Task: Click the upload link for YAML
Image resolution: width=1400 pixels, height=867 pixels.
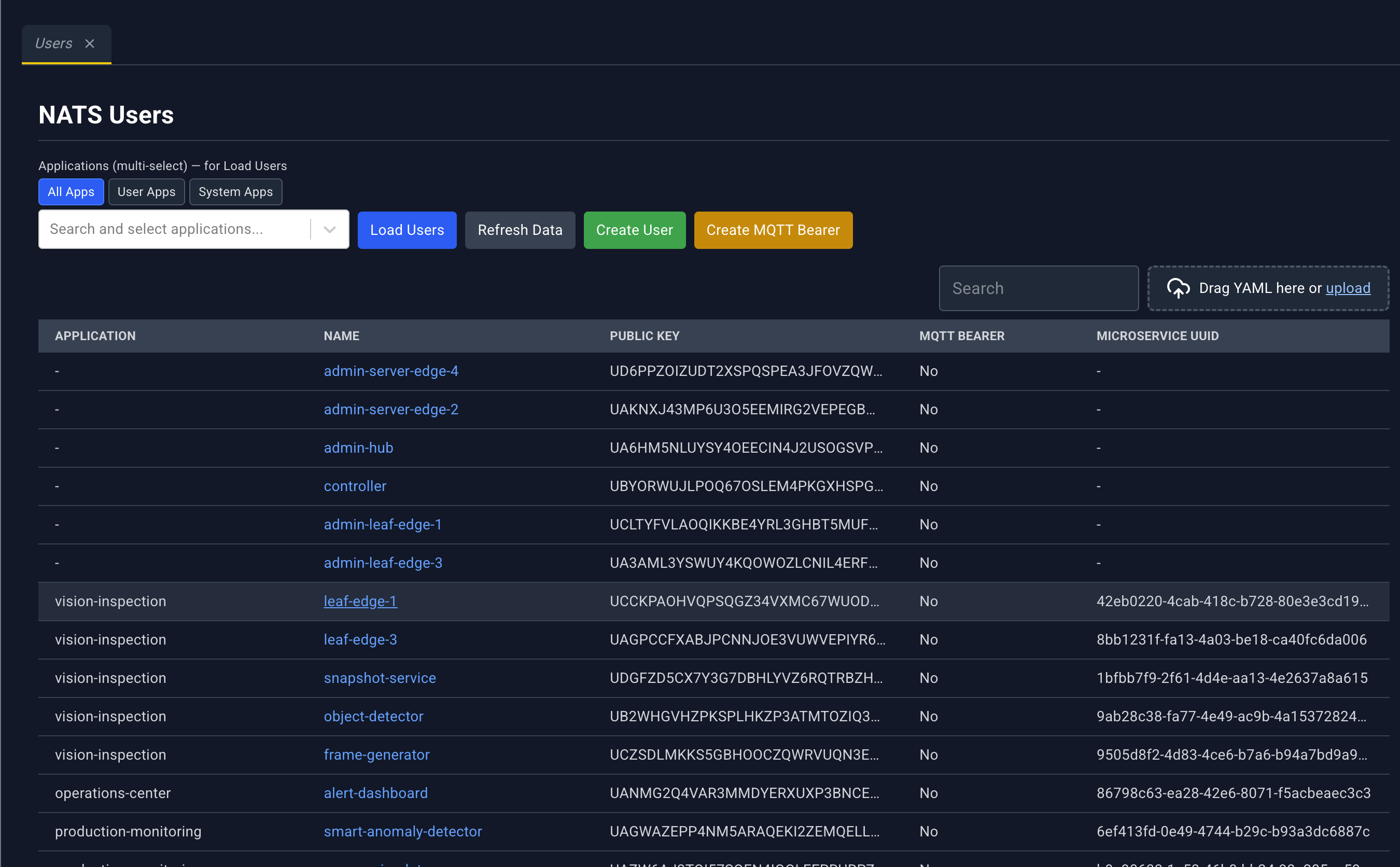Action: (x=1348, y=288)
